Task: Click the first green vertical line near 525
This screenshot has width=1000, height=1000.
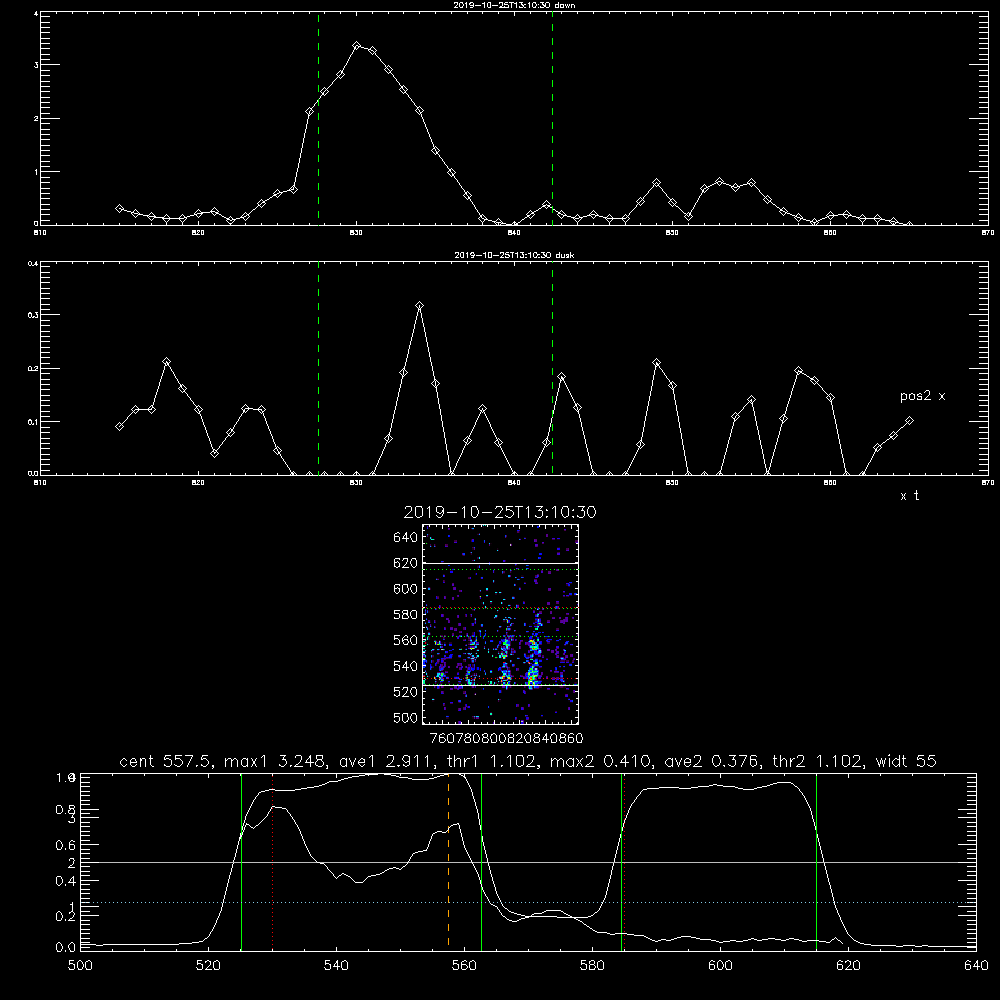Action: pos(241,861)
